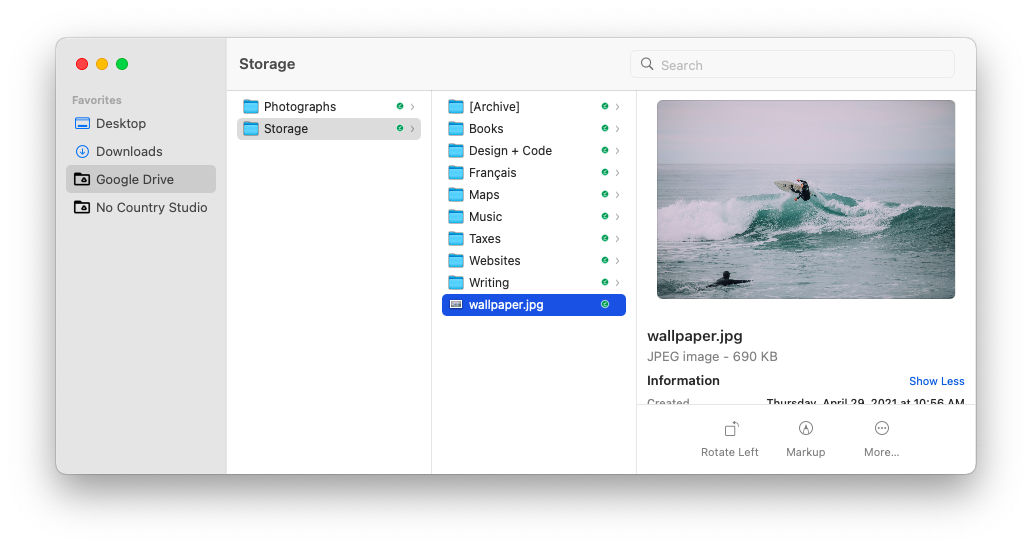Click the surfer preview thumbnail
Image resolution: width=1032 pixels, height=548 pixels.
point(805,199)
